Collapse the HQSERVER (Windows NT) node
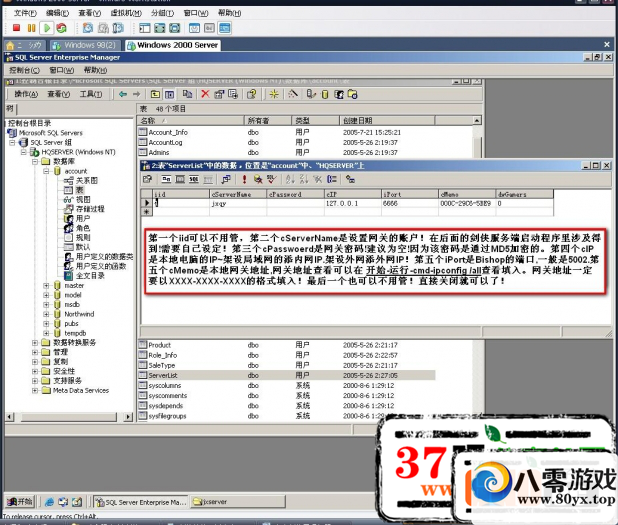Screen dimensions: 618x525 pyautogui.click(x=24, y=152)
